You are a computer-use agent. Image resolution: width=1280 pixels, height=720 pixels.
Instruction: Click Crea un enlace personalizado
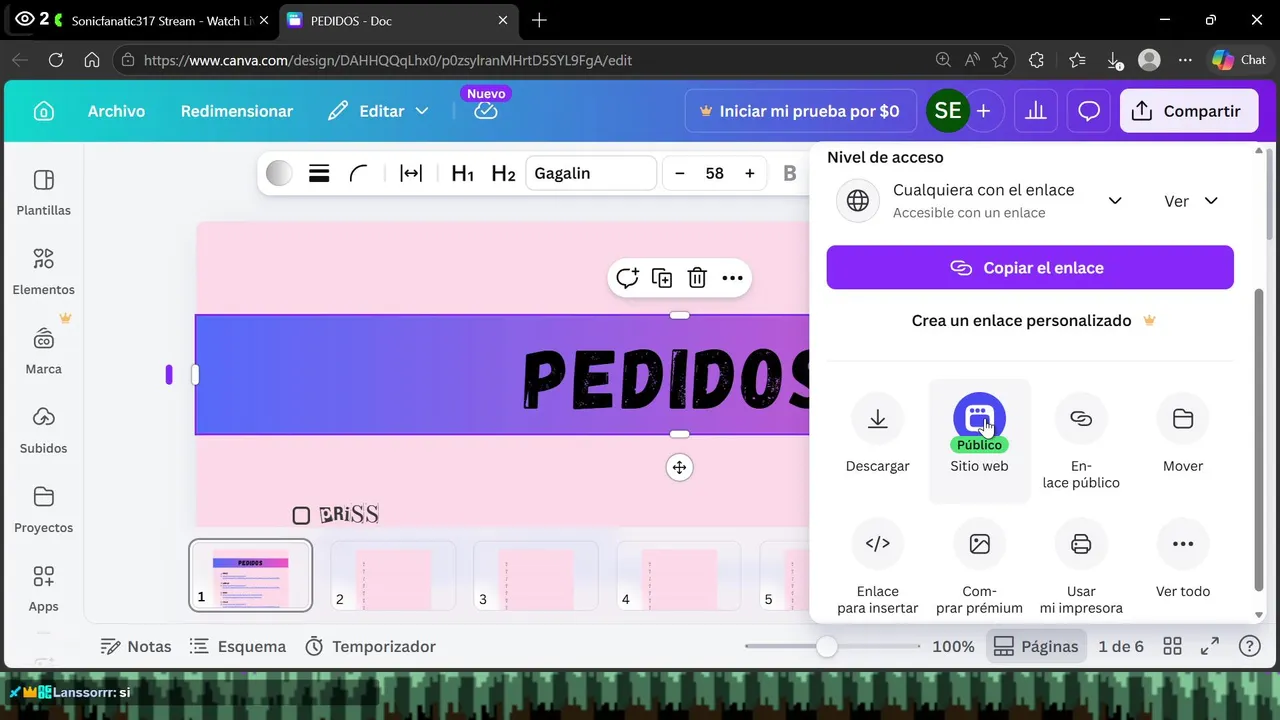pos(1034,320)
